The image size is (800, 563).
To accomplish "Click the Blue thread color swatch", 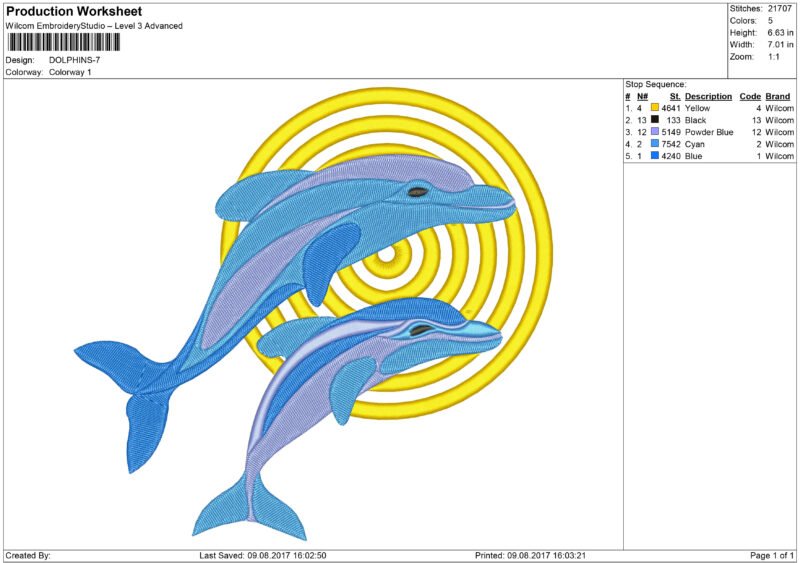I will click(x=655, y=156).
